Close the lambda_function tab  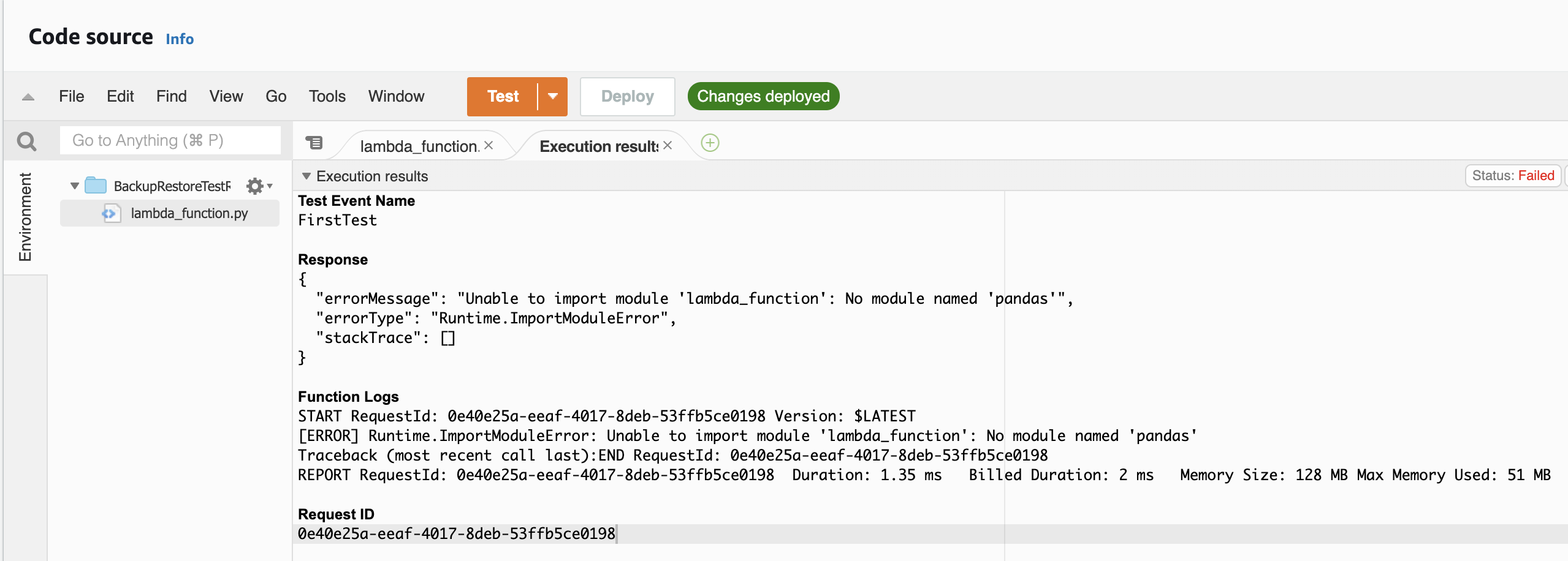coord(489,146)
